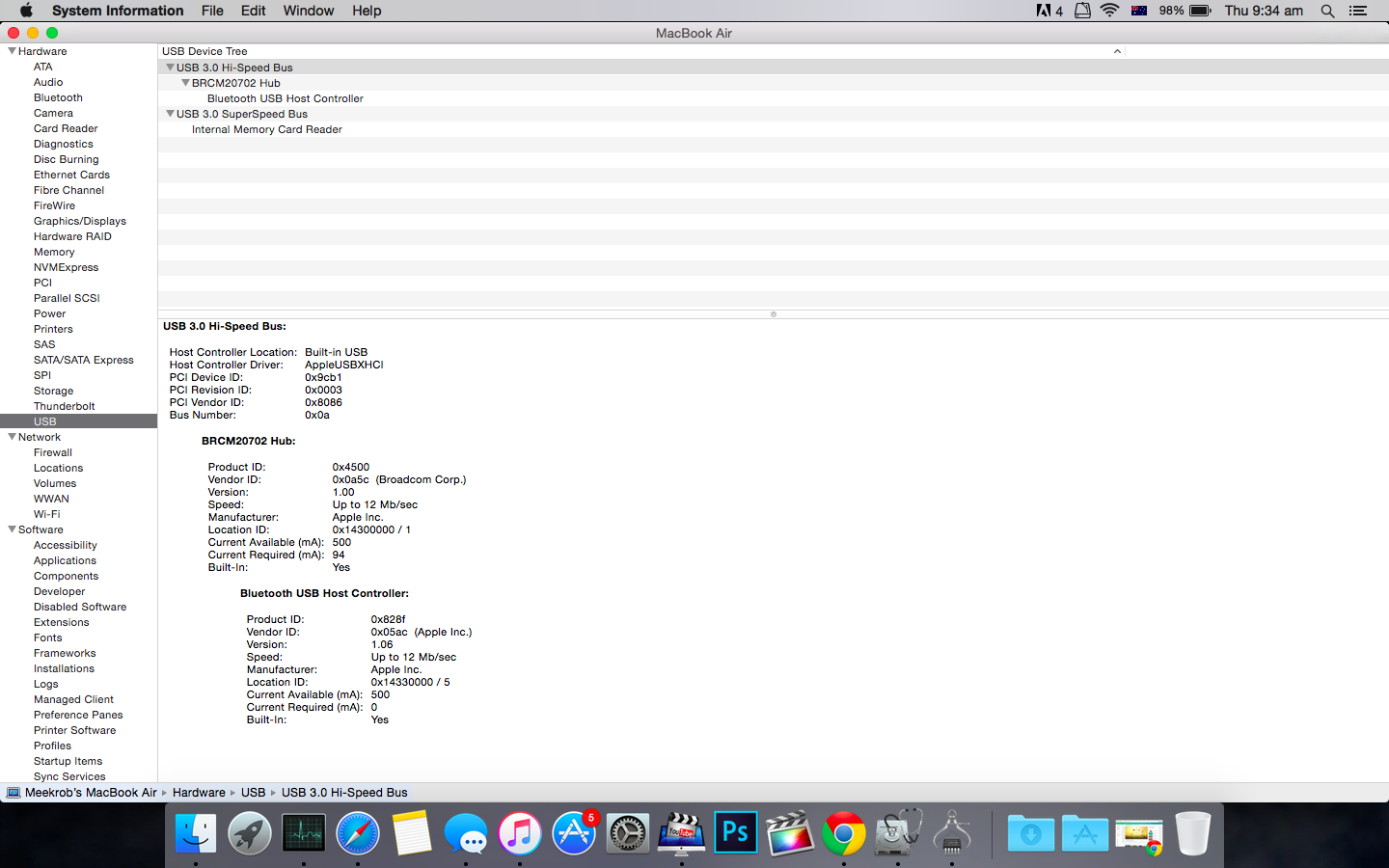Open the File menu
Viewport: 1389px width, 868px height.
pyautogui.click(x=212, y=11)
